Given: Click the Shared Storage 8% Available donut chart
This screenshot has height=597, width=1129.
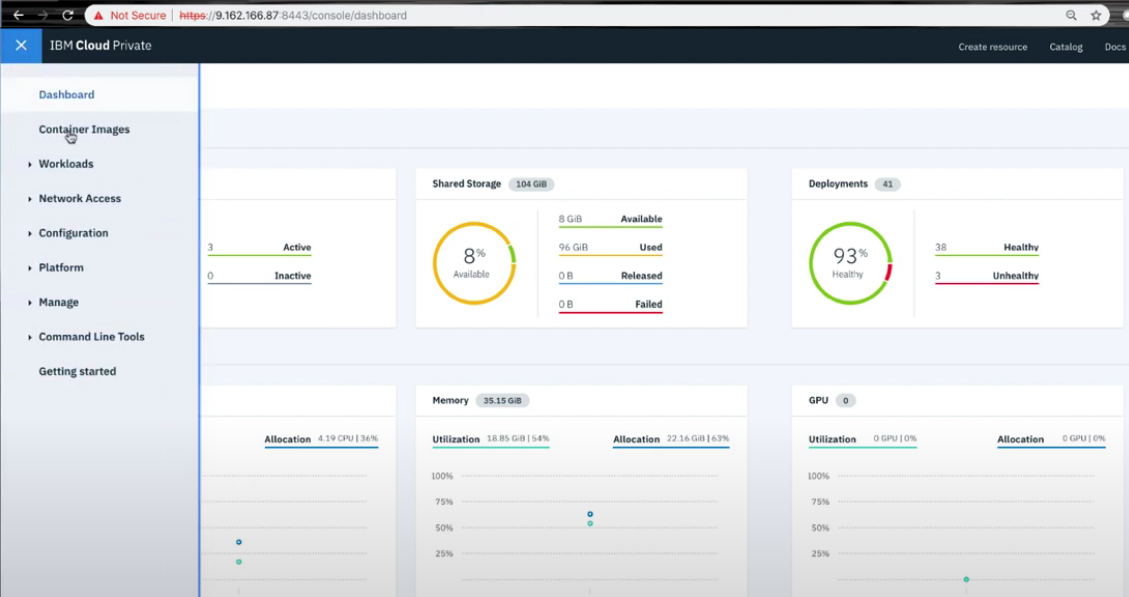Looking at the screenshot, I should [x=474, y=263].
